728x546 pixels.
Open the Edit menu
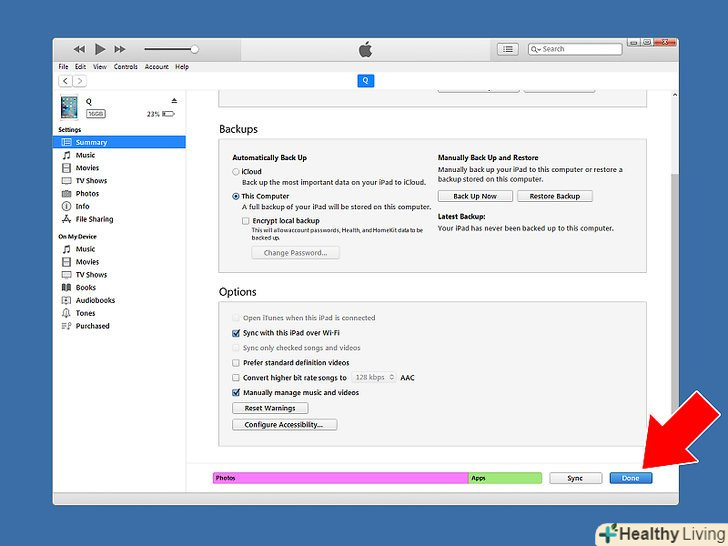click(x=80, y=67)
